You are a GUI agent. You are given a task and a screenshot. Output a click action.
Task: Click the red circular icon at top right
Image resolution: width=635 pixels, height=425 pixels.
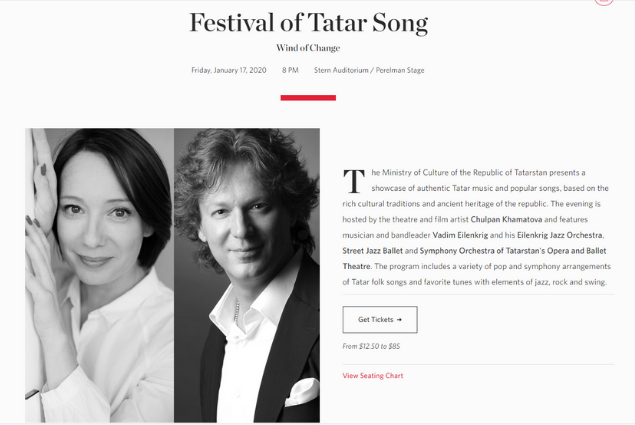tap(604, 1)
